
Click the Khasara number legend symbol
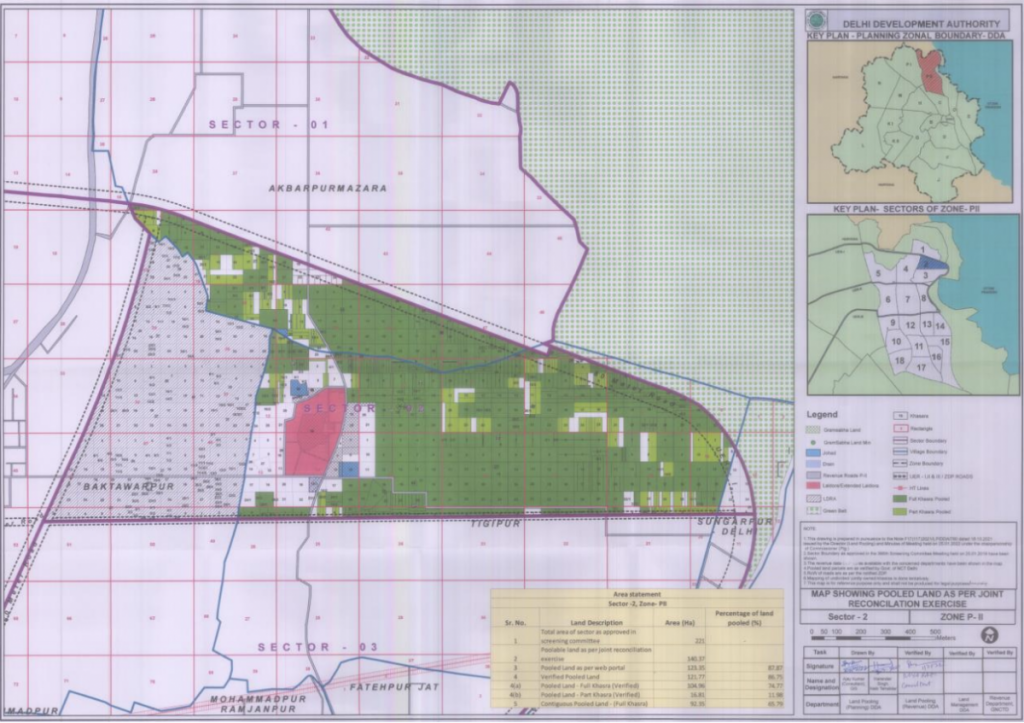pyautogui.click(x=900, y=416)
